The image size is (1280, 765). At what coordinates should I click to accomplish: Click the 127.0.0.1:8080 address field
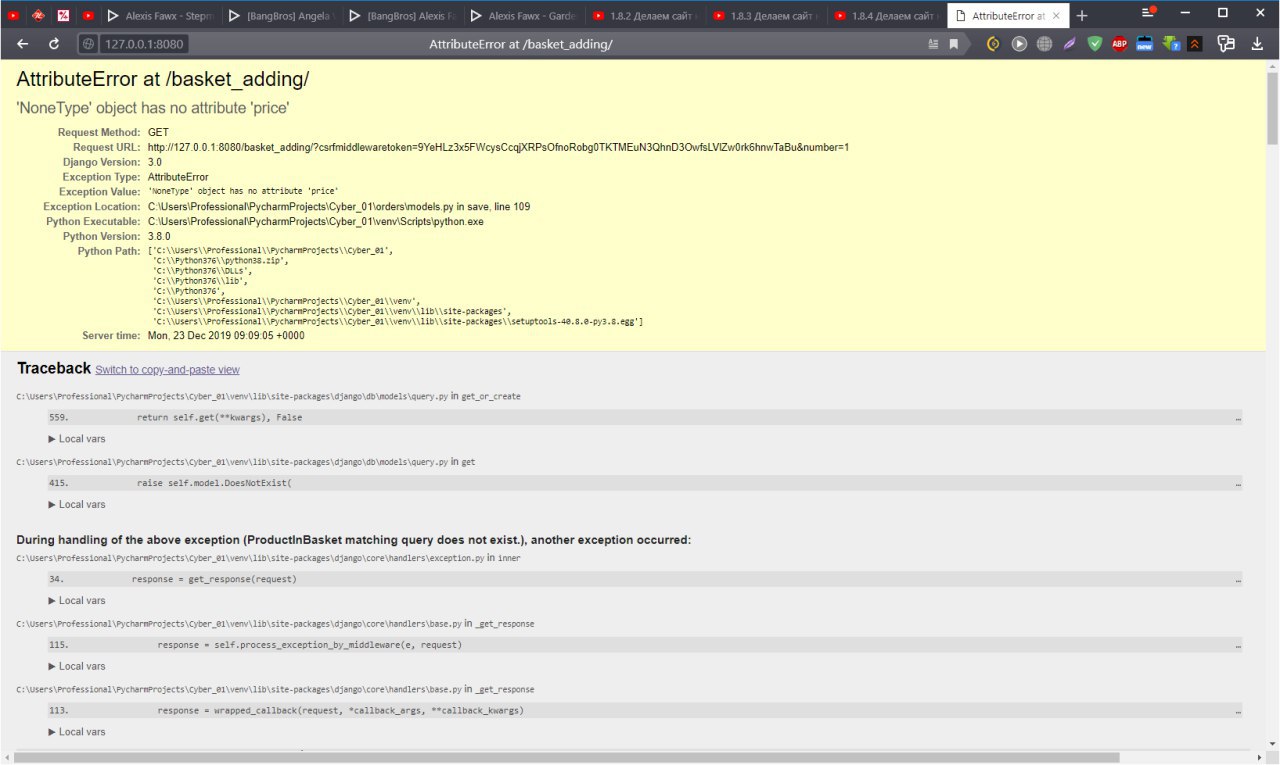(x=145, y=44)
